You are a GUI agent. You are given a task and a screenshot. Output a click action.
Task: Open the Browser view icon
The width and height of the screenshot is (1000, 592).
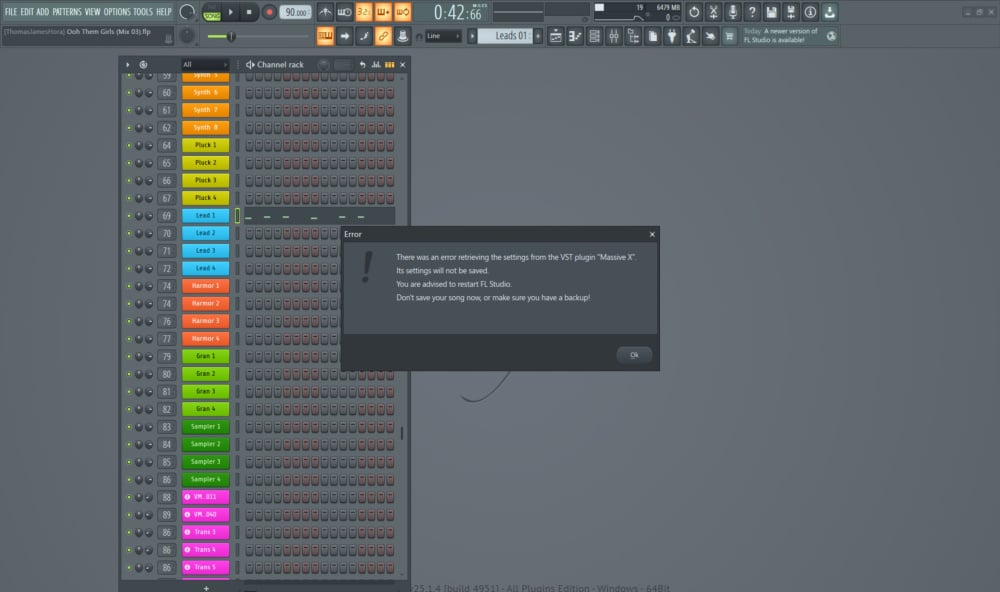pyautogui.click(x=633, y=36)
